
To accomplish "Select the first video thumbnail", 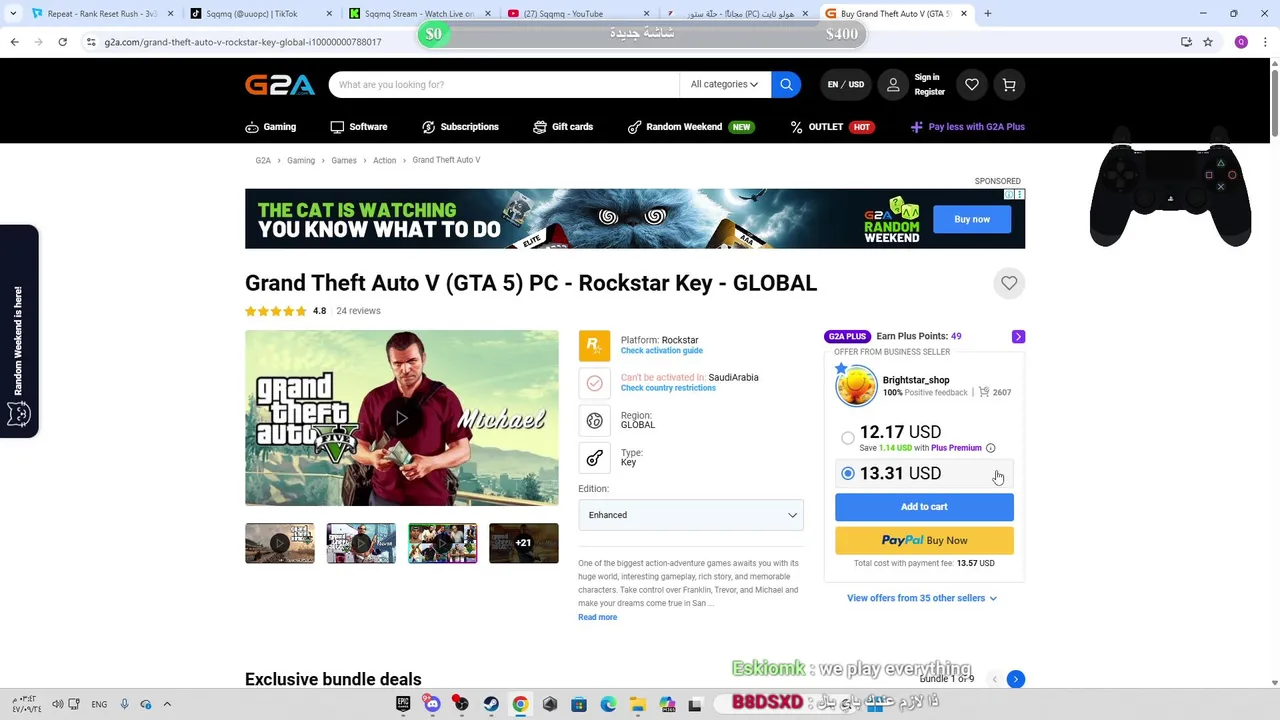I will [280, 543].
